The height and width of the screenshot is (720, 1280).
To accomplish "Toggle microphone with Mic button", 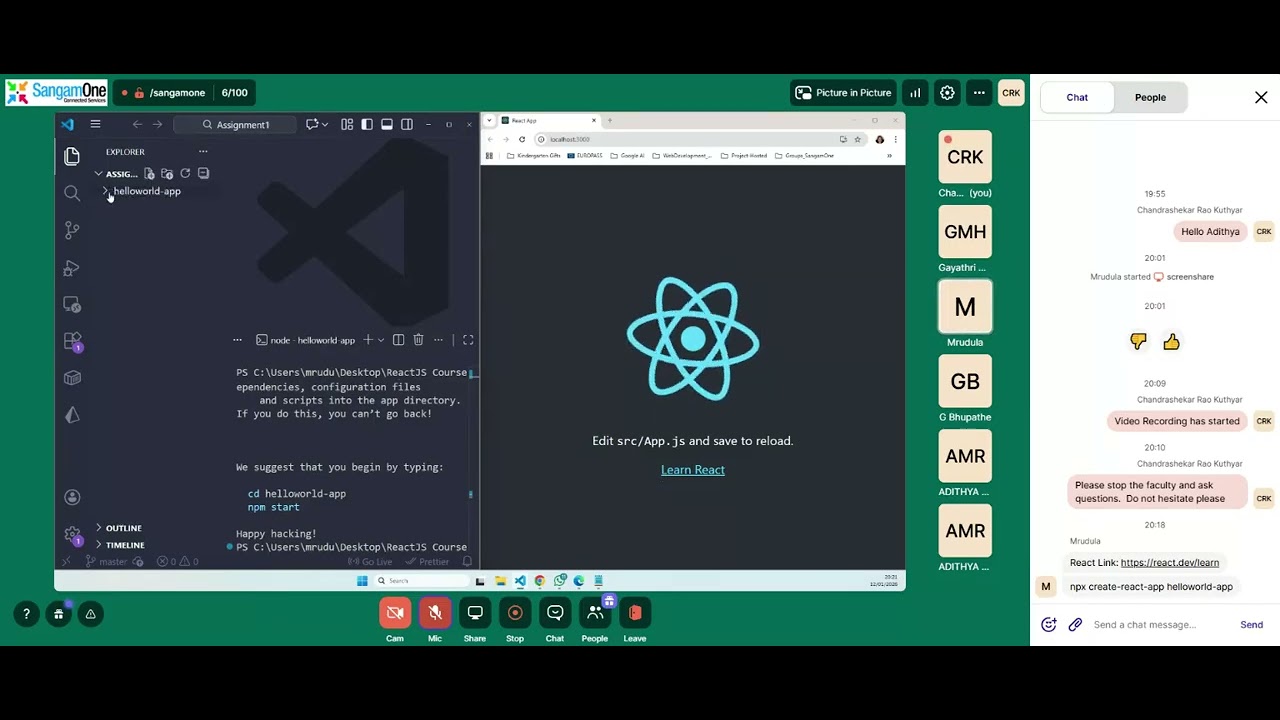I will (x=435, y=613).
